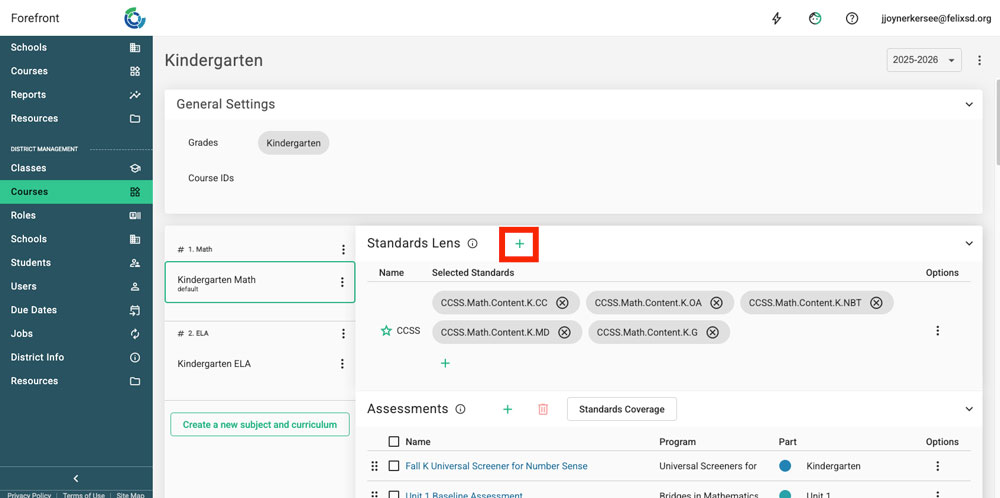Remove CCSS.Math.Content.K.OA standard chip
This screenshot has height=498, width=1000.
[717, 303]
